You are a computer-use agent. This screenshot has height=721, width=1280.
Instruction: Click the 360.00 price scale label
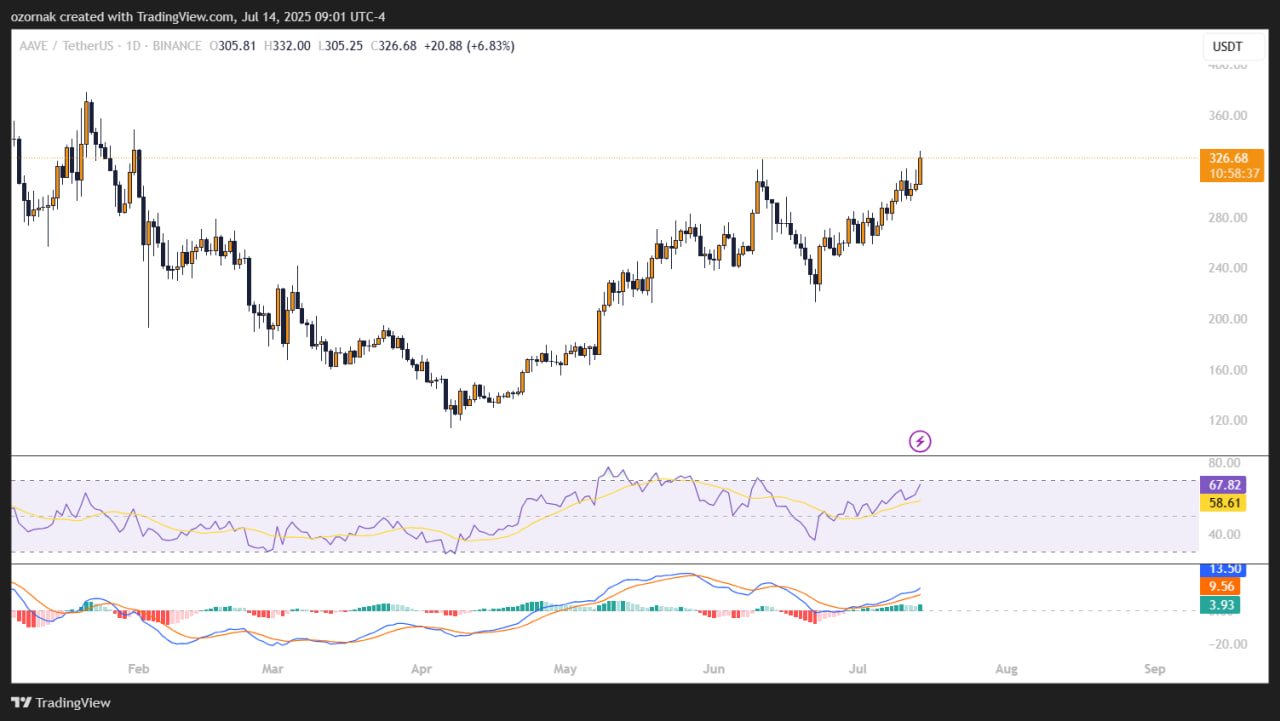tap(1227, 116)
